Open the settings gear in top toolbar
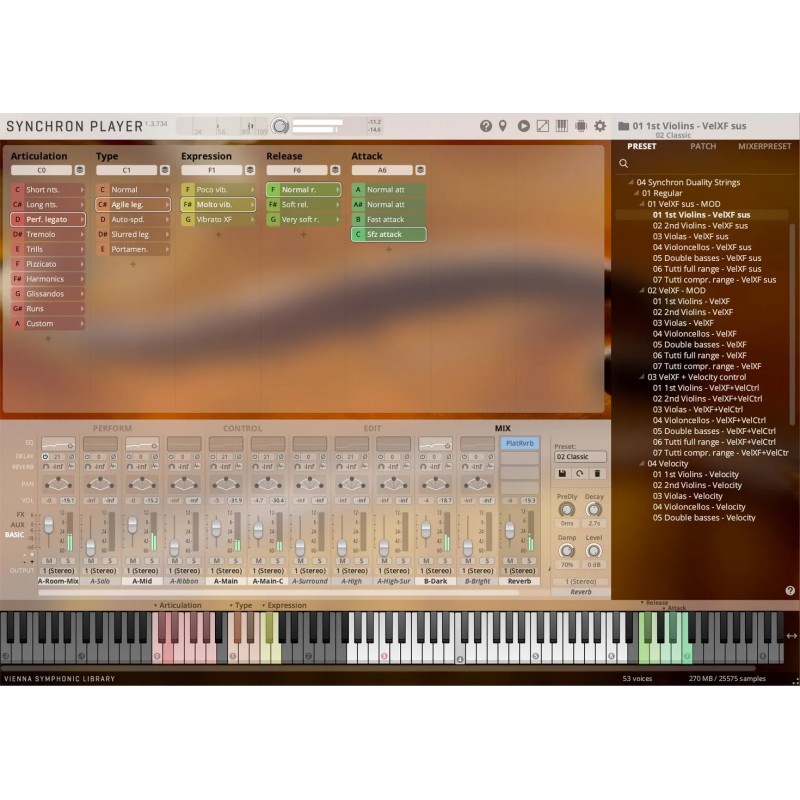The height and width of the screenshot is (800, 800). (x=600, y=126)
